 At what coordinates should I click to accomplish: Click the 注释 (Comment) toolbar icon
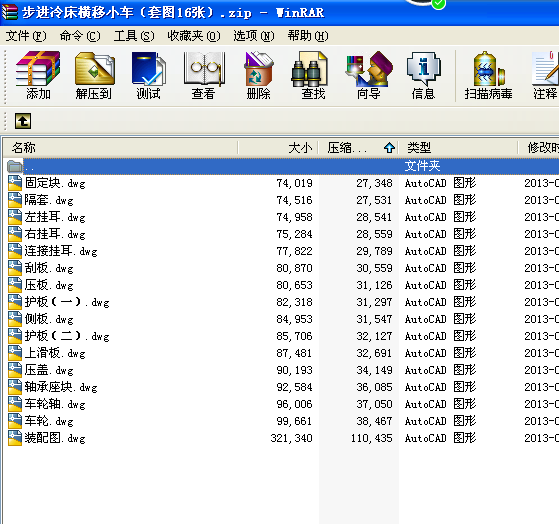click(x=545, y=75)
